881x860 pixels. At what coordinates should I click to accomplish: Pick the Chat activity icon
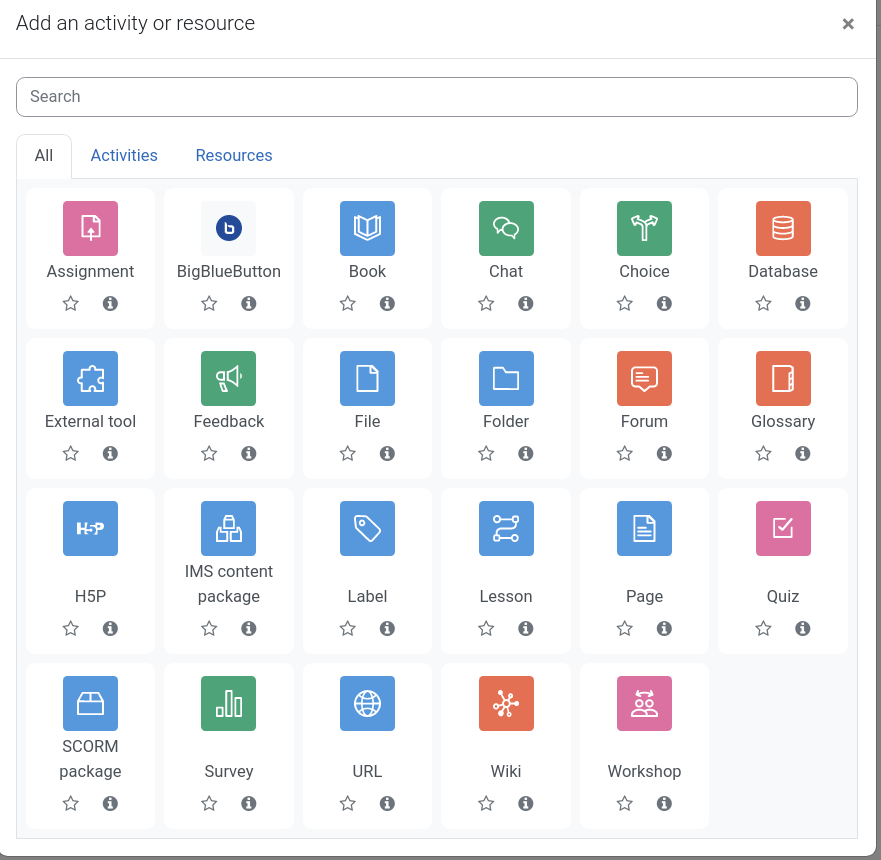point(506,228)
